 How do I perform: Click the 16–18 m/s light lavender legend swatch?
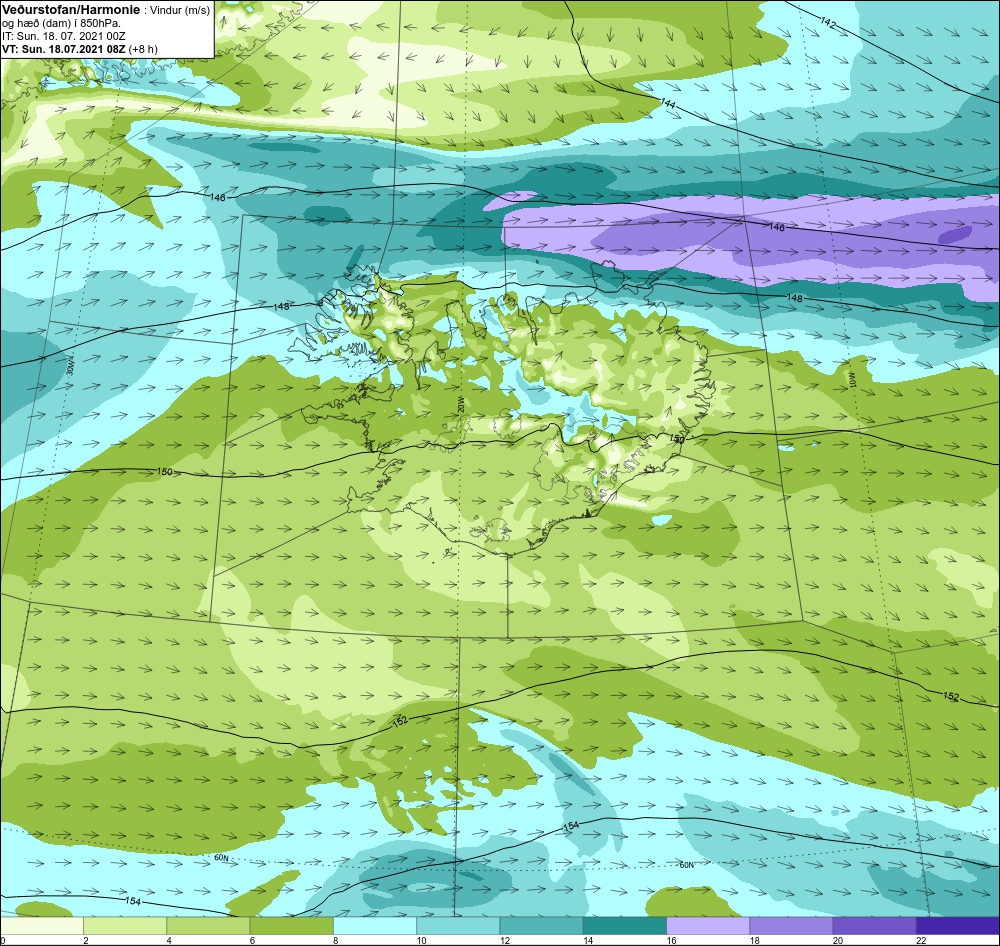[708, 925]
